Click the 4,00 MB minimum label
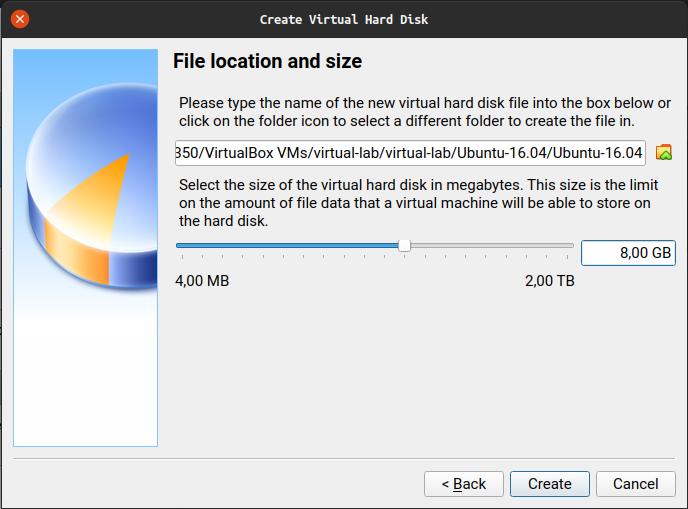Screen dimensions: 688x509 click(x=202, y=281)
